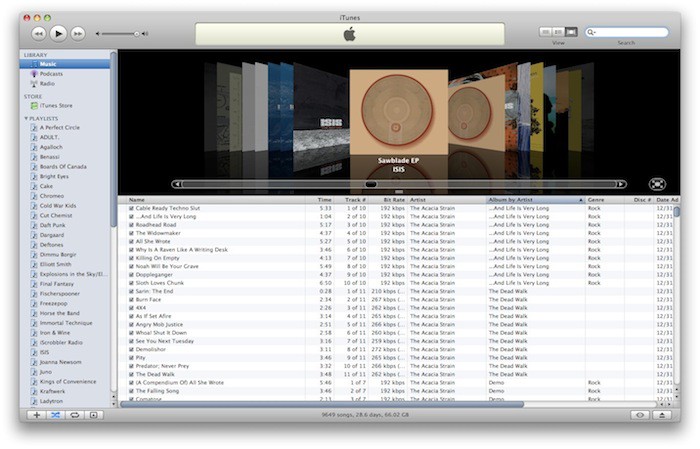Click the Cover Flow scrollbar thumb
700x449 pixels.
tap(371, 184)
